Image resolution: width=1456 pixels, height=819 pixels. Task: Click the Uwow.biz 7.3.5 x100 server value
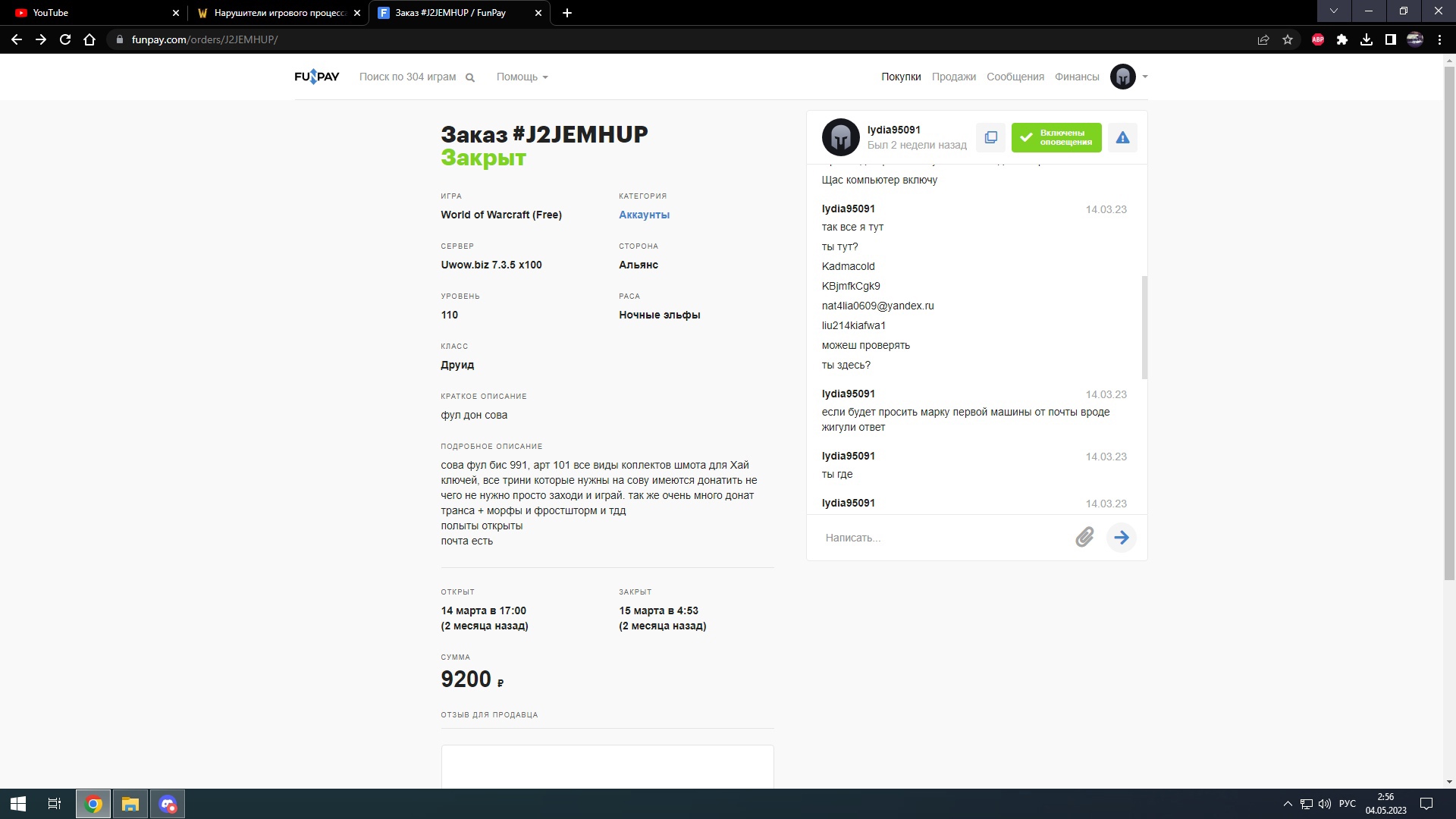(x=491, y=265)
